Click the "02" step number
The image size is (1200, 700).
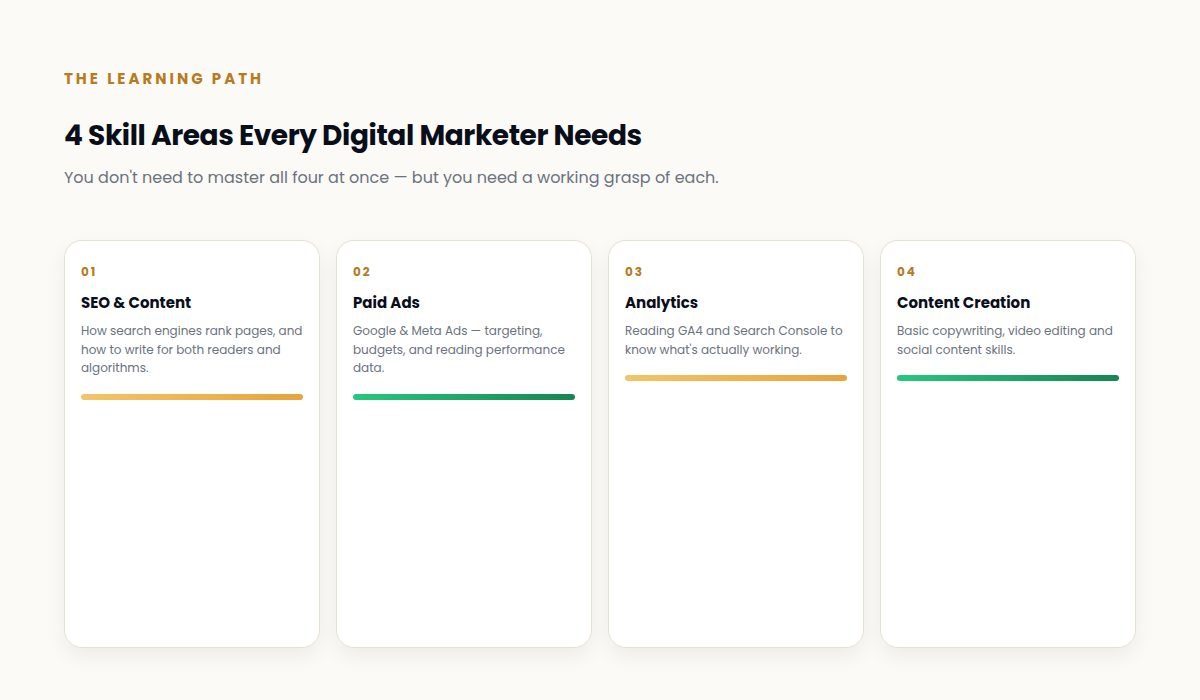point(362,272)
